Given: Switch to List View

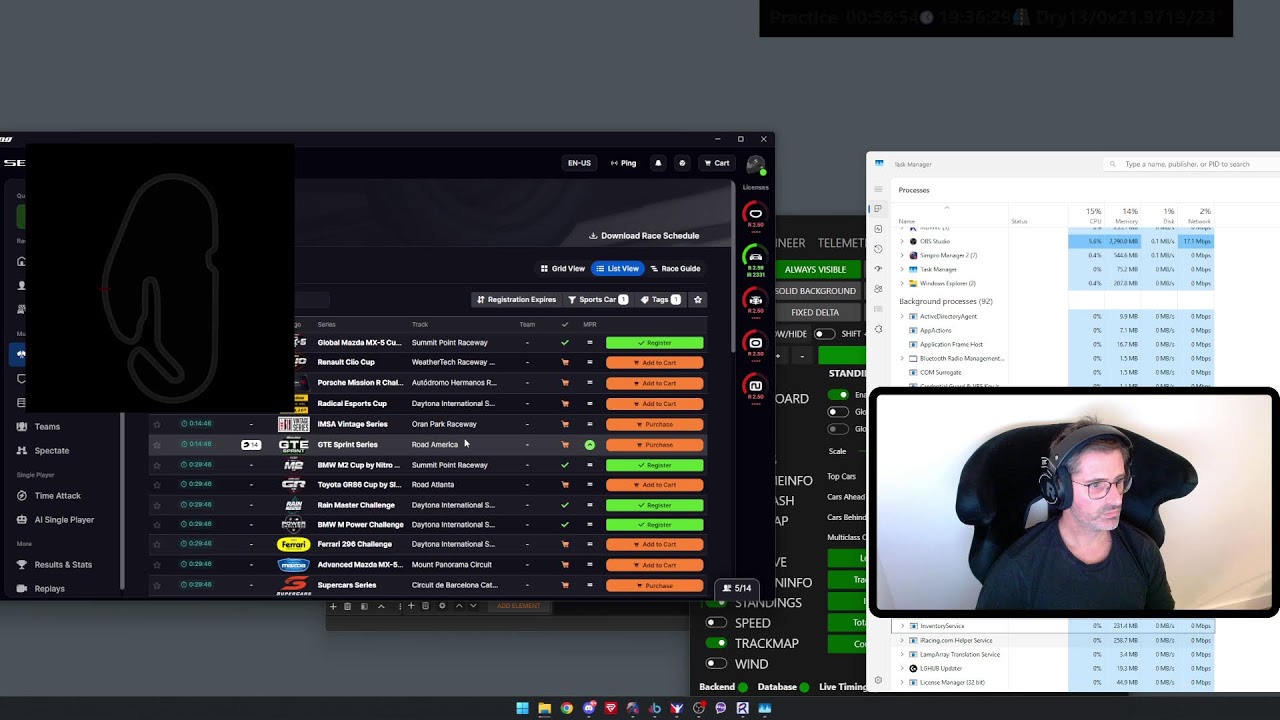Looking at the screenshot, I should (618, 268).
